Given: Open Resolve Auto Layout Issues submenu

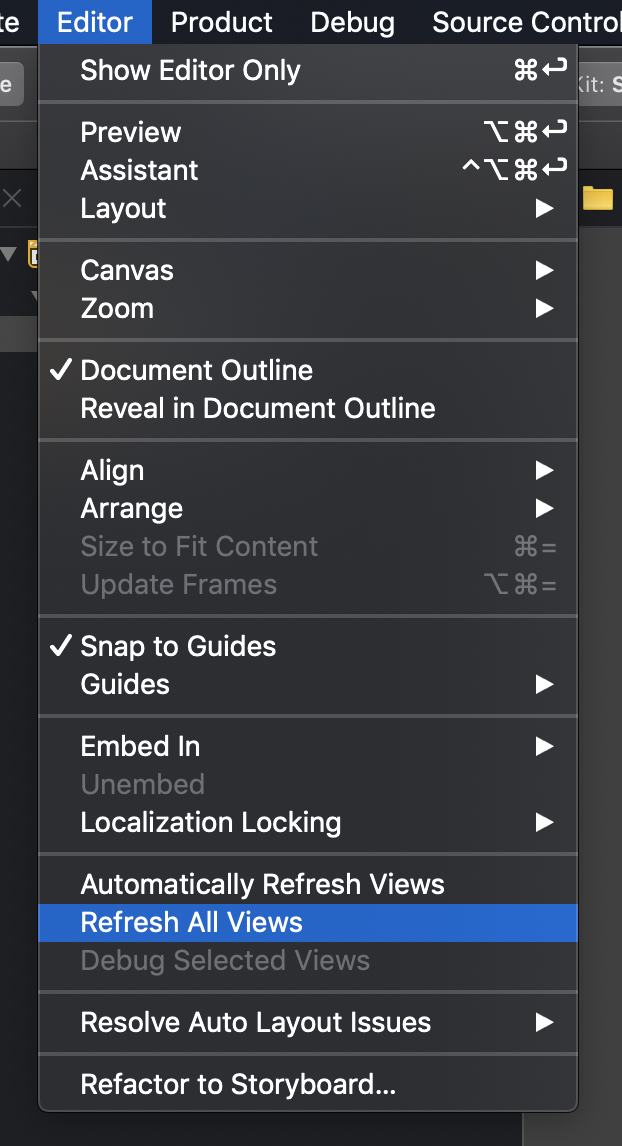Looking at the screenshot, I should tap(308, 1022).
